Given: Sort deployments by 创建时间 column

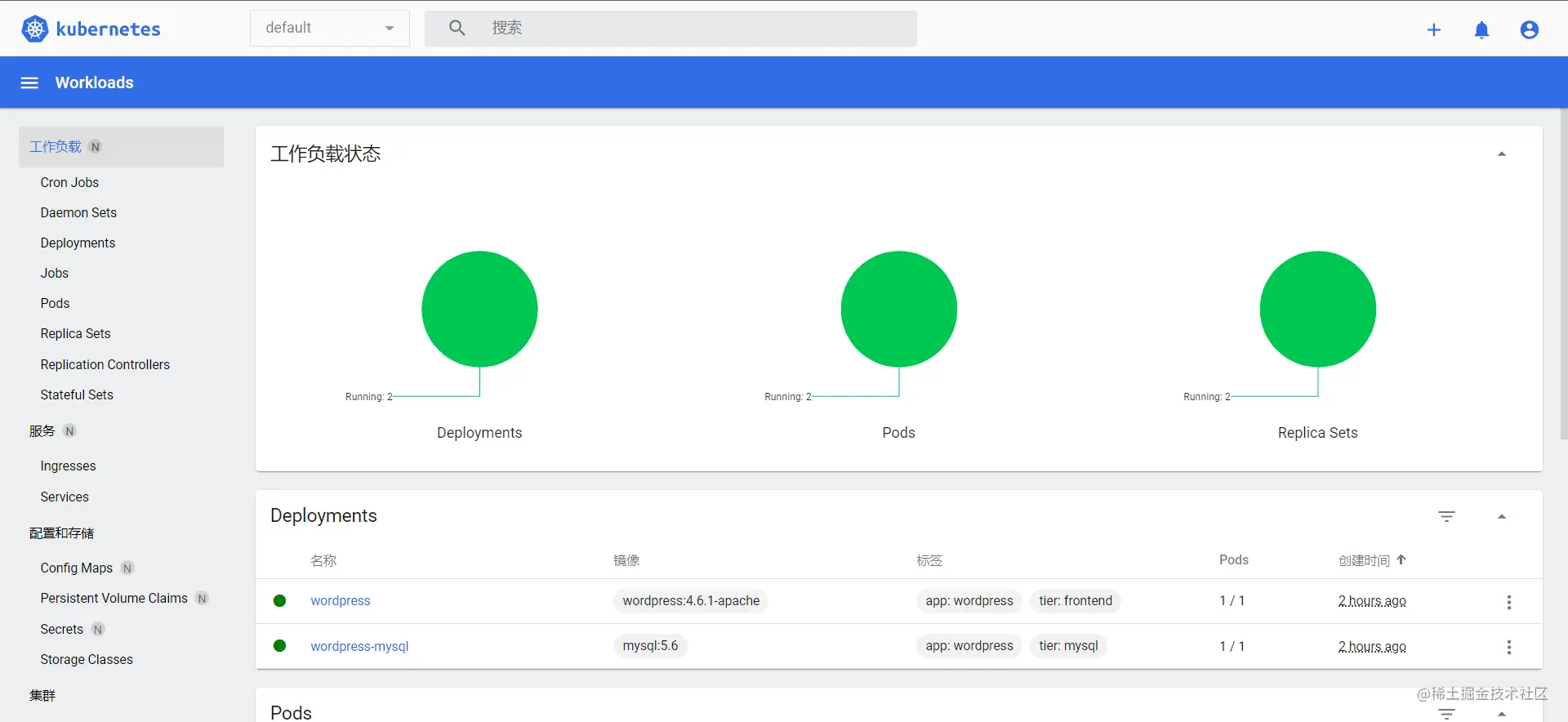Looking at the screenshot, I should 1364,560.
